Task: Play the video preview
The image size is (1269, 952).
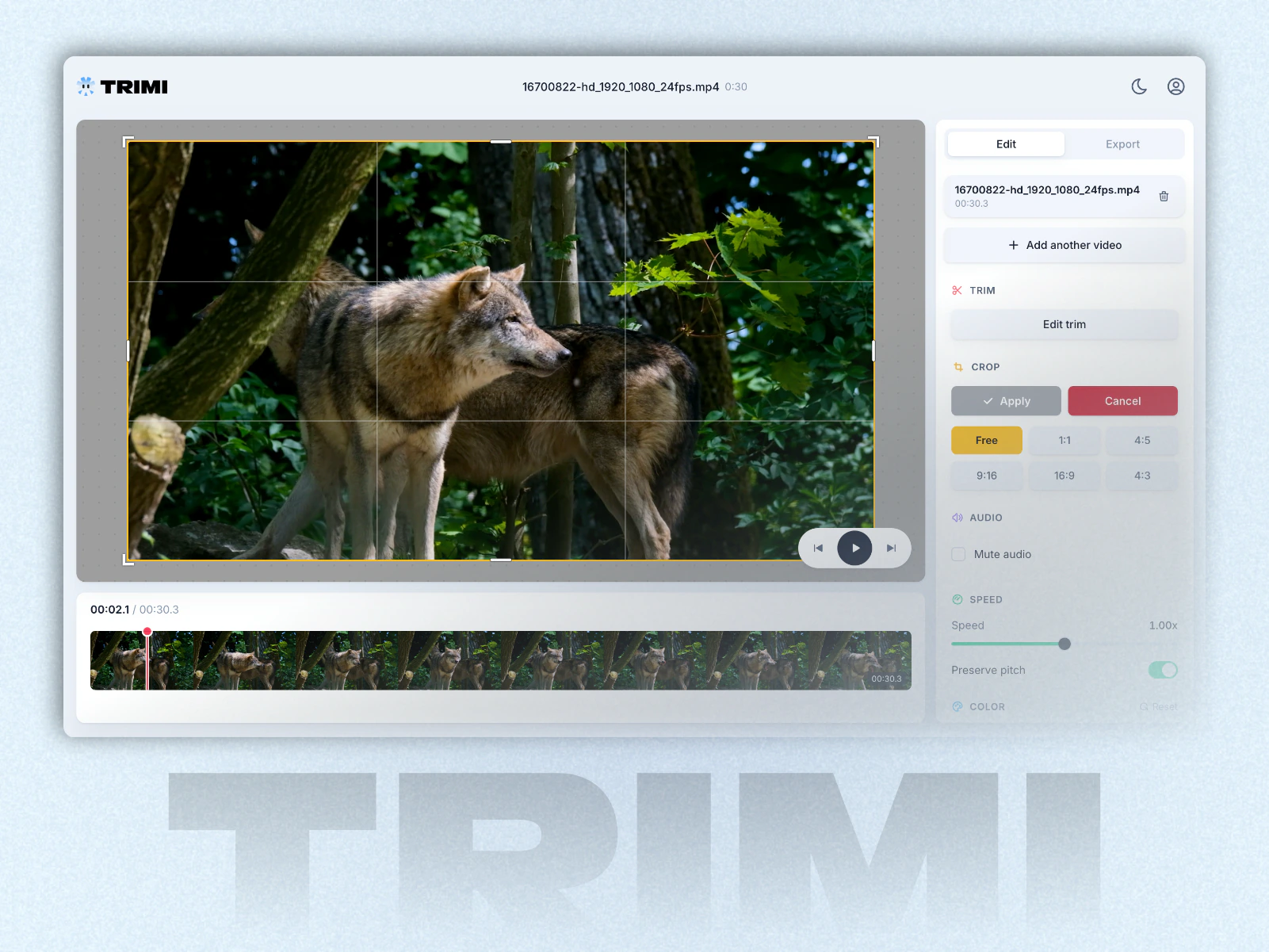Action: point(854,548)
